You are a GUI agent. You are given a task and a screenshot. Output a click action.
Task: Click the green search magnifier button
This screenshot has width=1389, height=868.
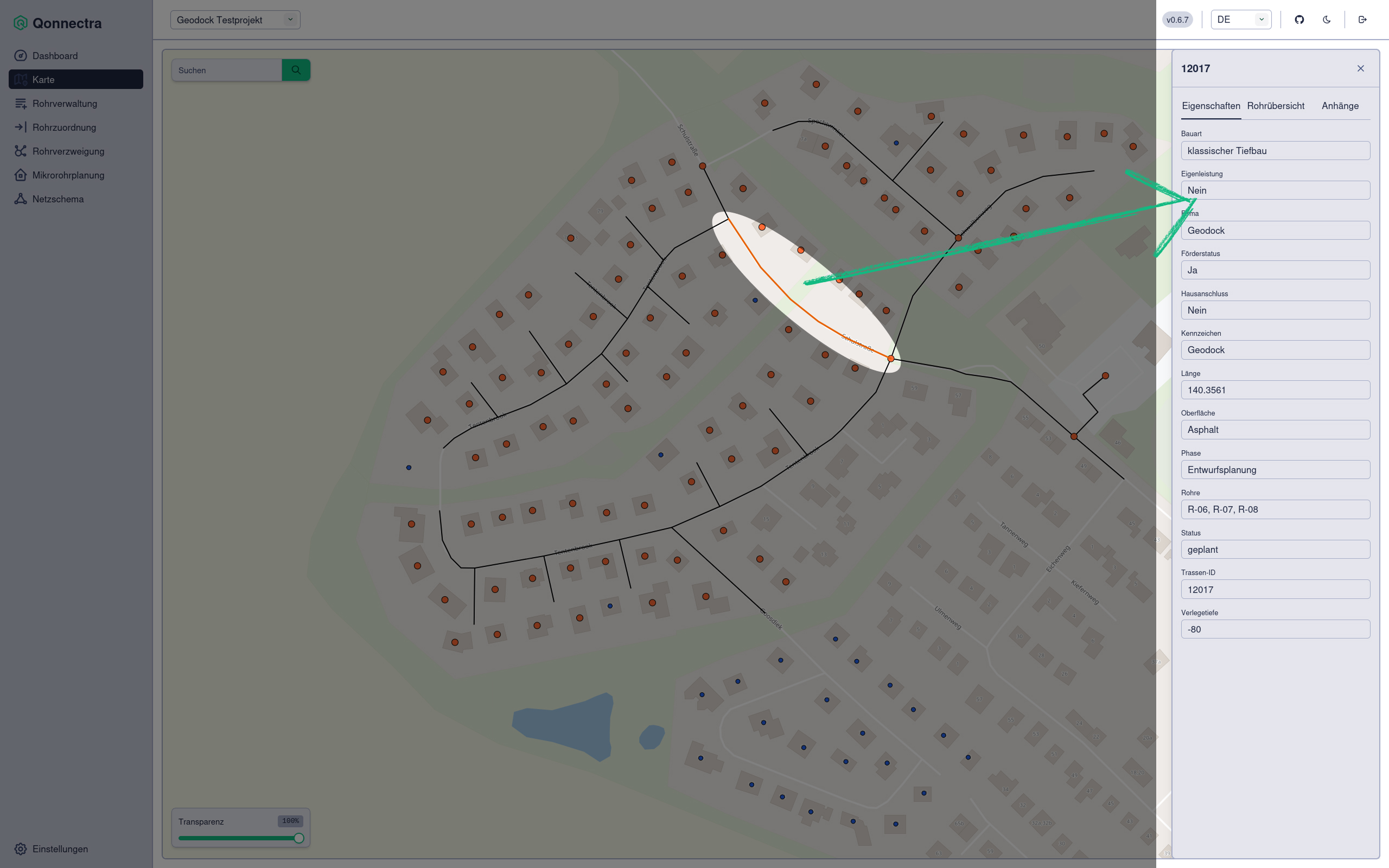[x=296, y=70]
